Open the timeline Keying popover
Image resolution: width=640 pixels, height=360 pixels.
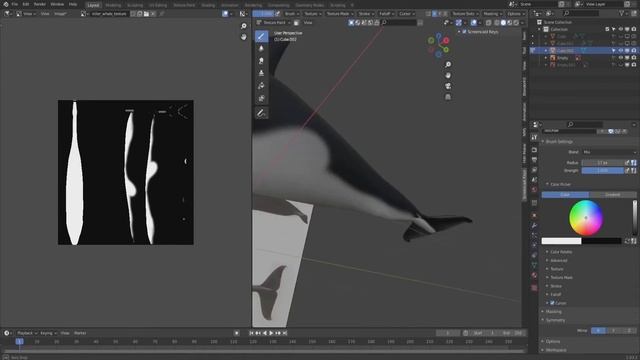point(48,333)
